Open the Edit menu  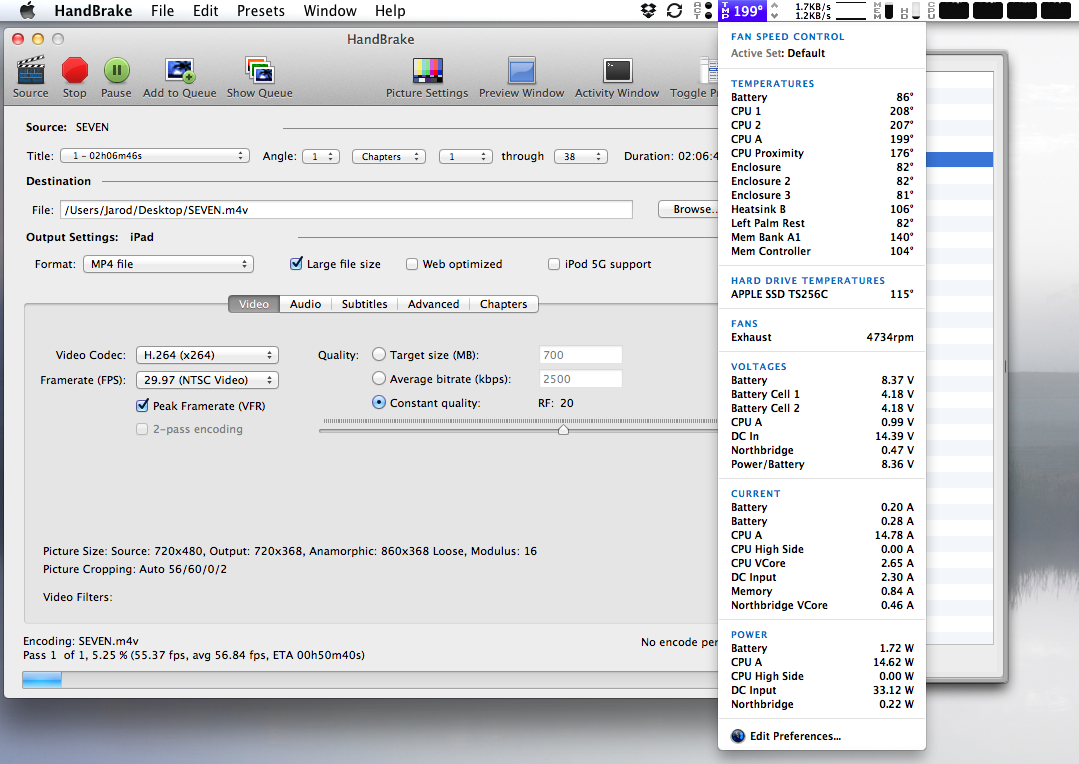click(x=205, y=10)
